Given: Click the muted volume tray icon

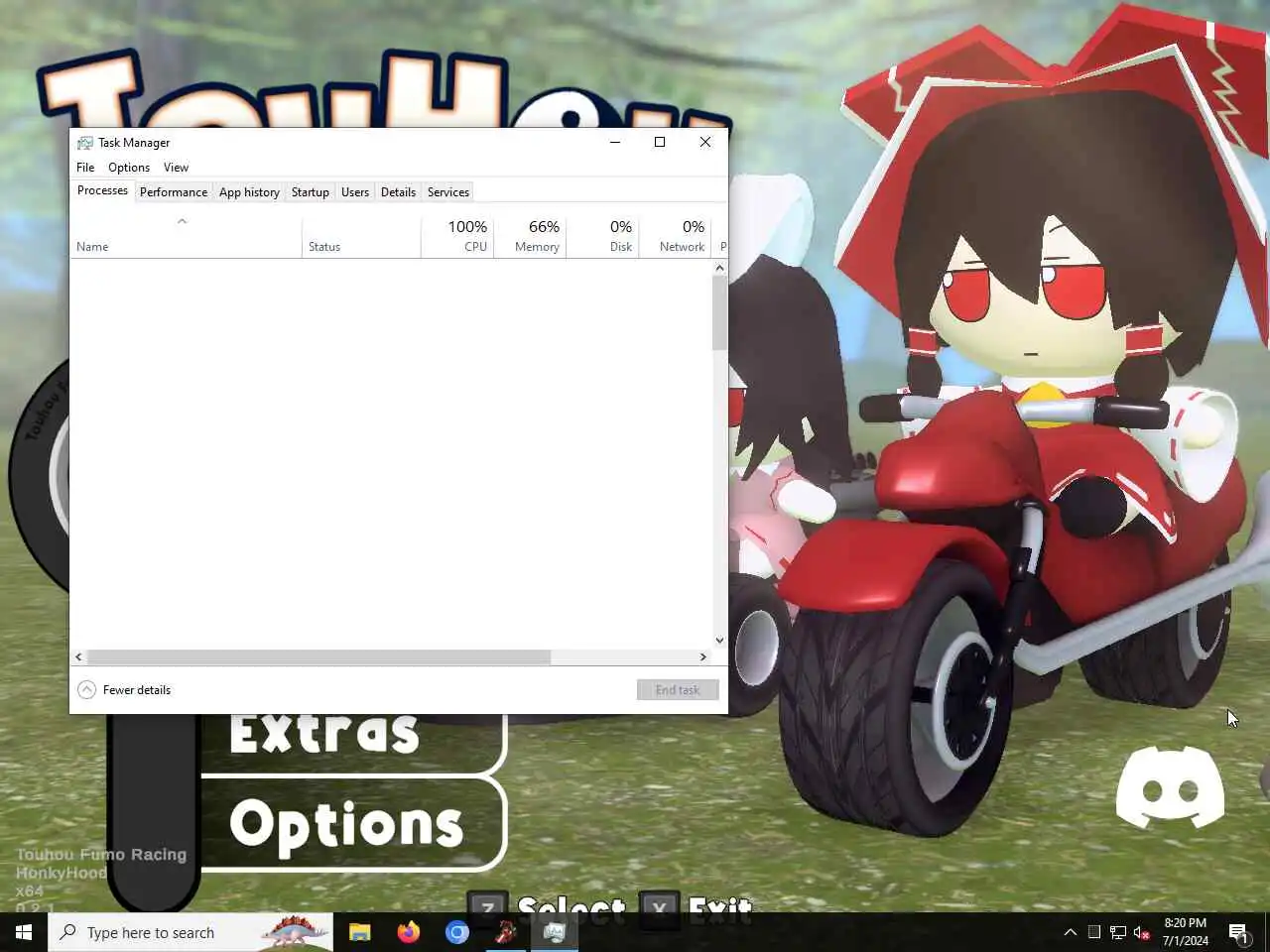Looking at the screenshot, I should tap(1142, 932).
